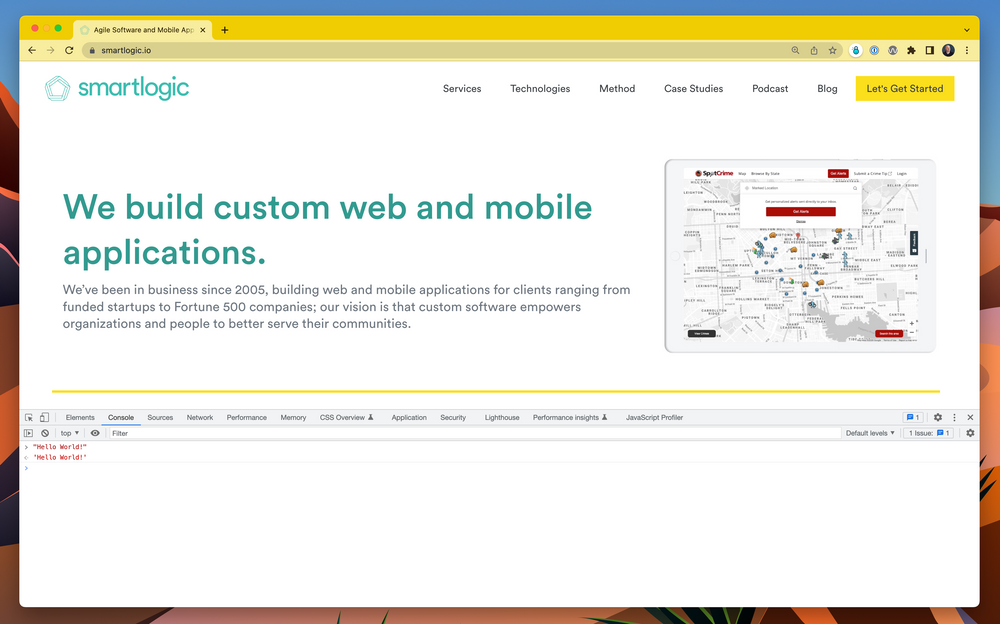Screen dimensions: 1000x624
Task: Open the teal padlock extension icon
Action: [x=856, y=50]
